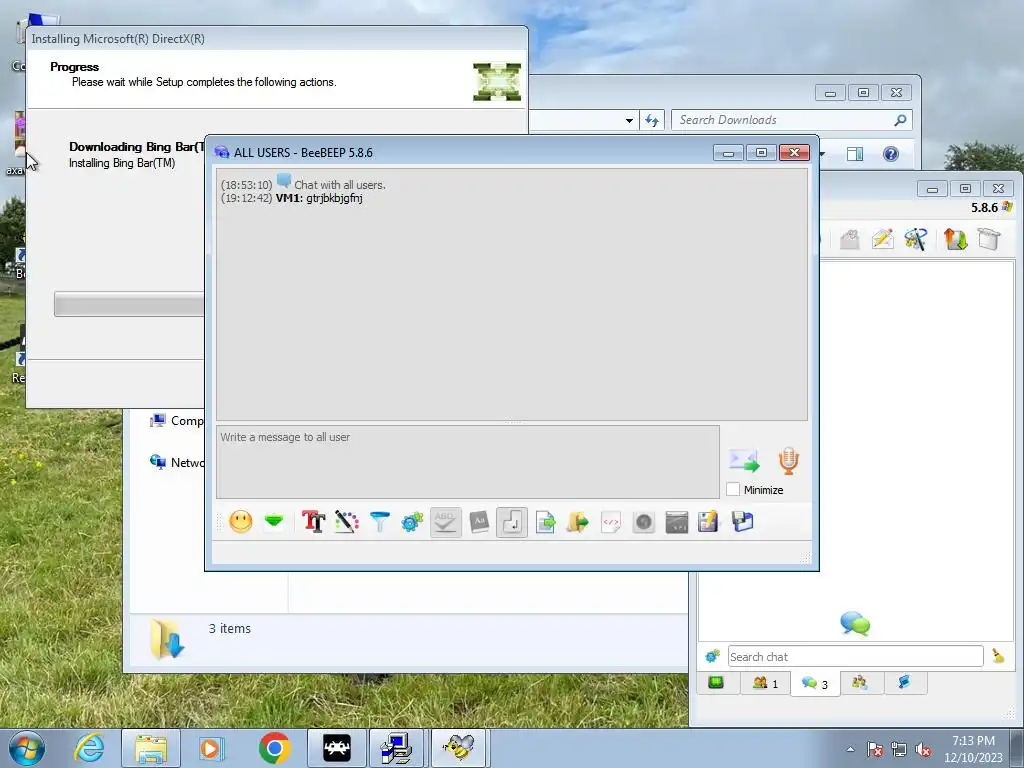Image resolution: width=1024 pixels, height=768 pixels.
Task: Toggle the dictionary word completer book icon
Action: click(x=479, y=522)
